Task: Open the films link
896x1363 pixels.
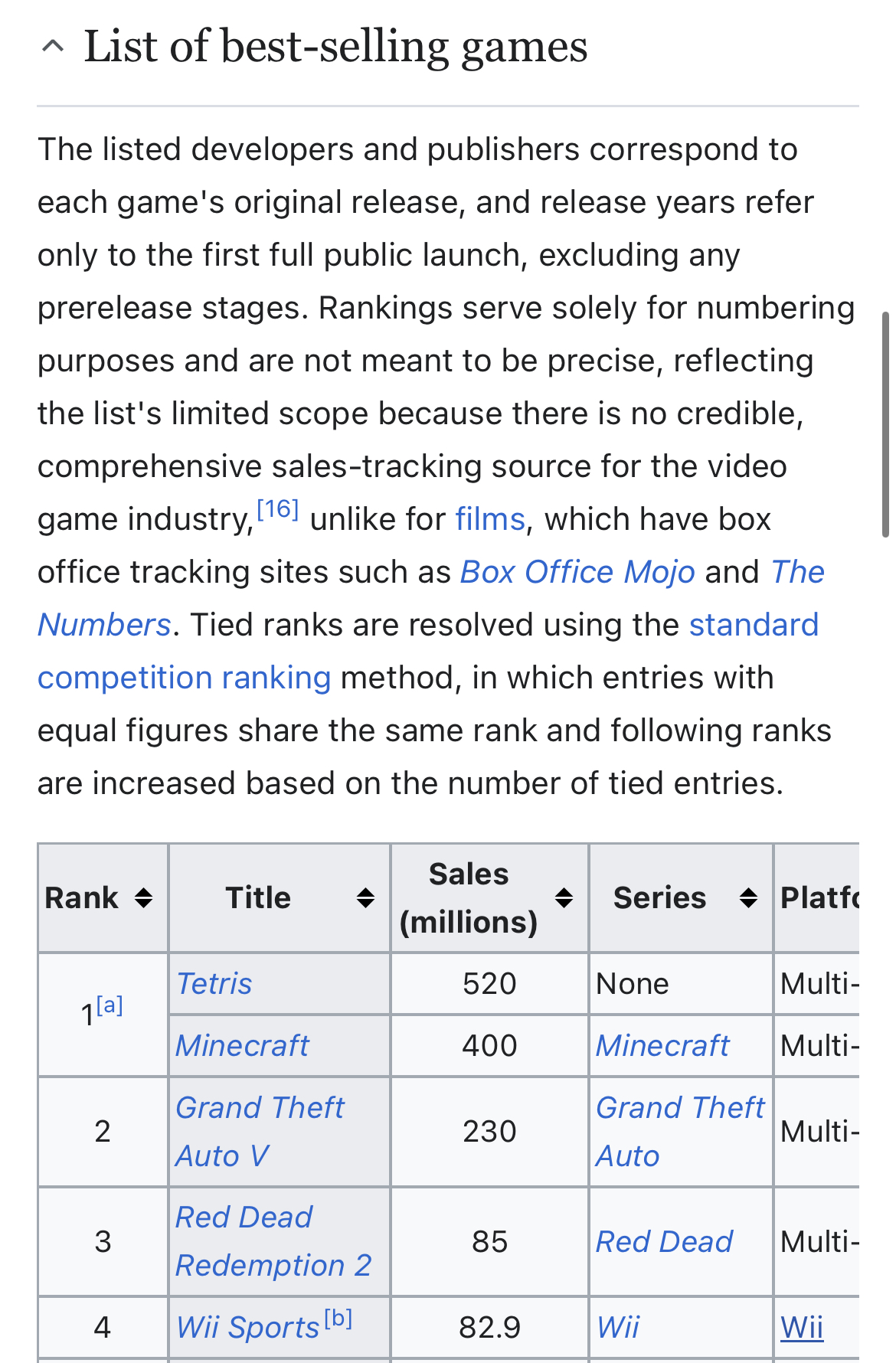Action: (x=490, y=519)
